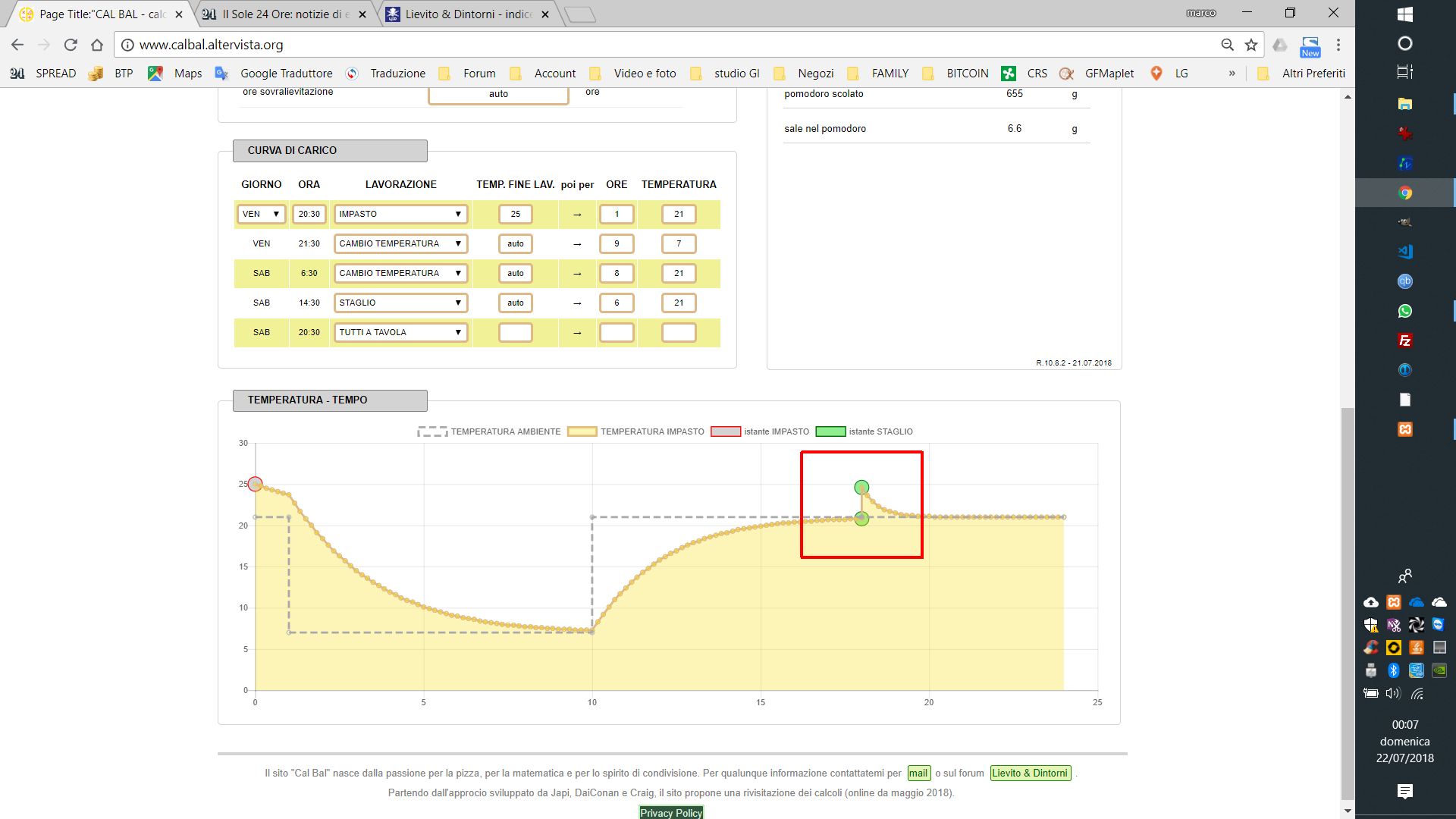Open the Account bookmarks folder
This screenshot has width=1456, height=819.
tap(543, 74)
